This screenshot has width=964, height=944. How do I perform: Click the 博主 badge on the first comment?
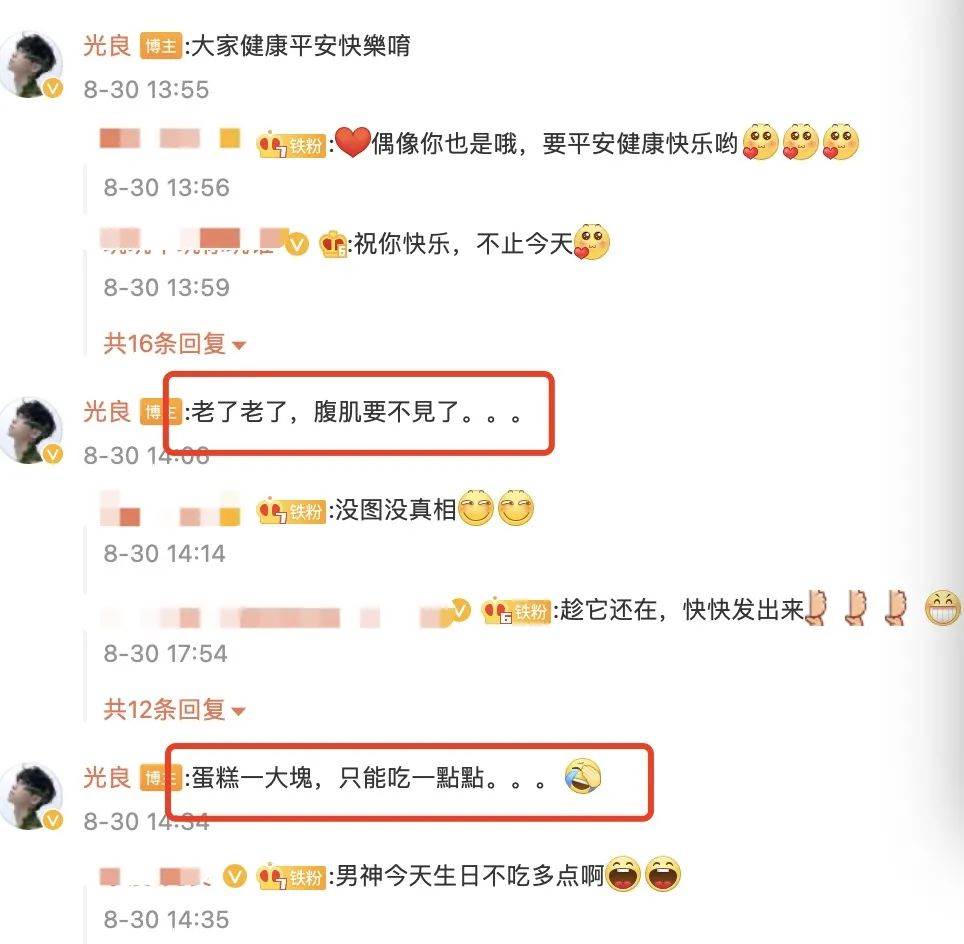pos(160,46)
